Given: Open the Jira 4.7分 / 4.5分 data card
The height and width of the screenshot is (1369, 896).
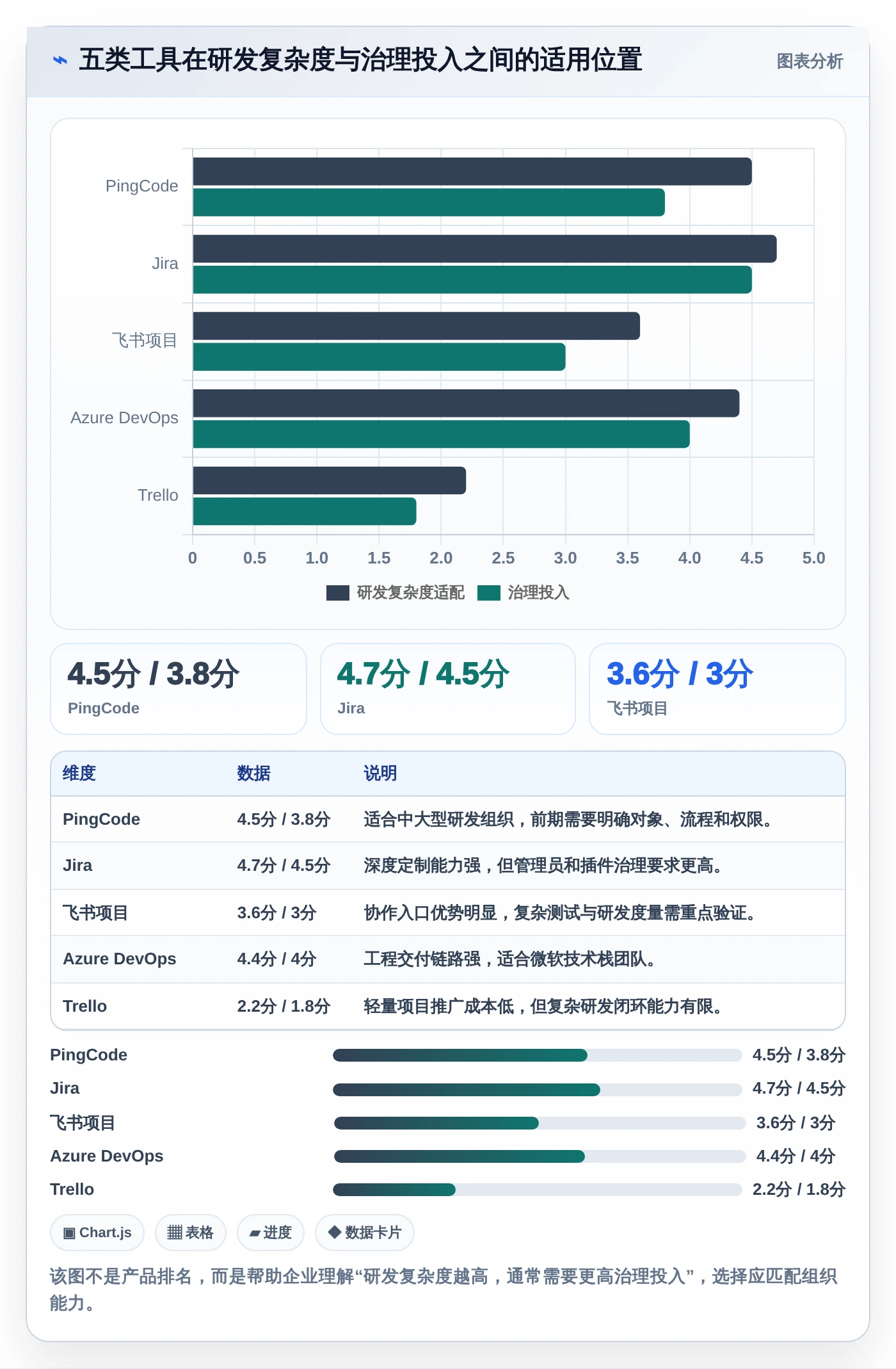Looking at the screenshot, I should [x=448, y=689].
